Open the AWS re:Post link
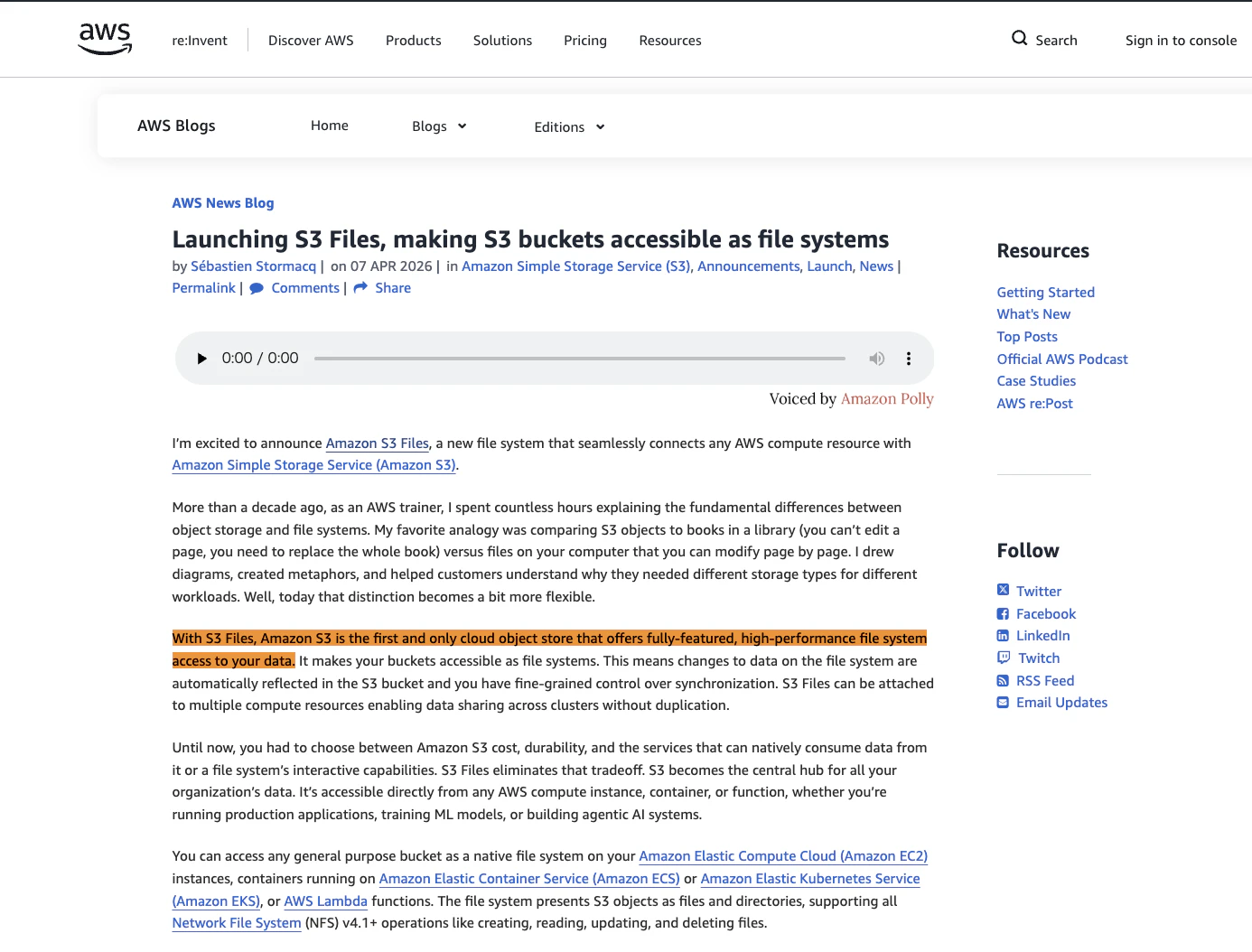 pos(1035,404)
